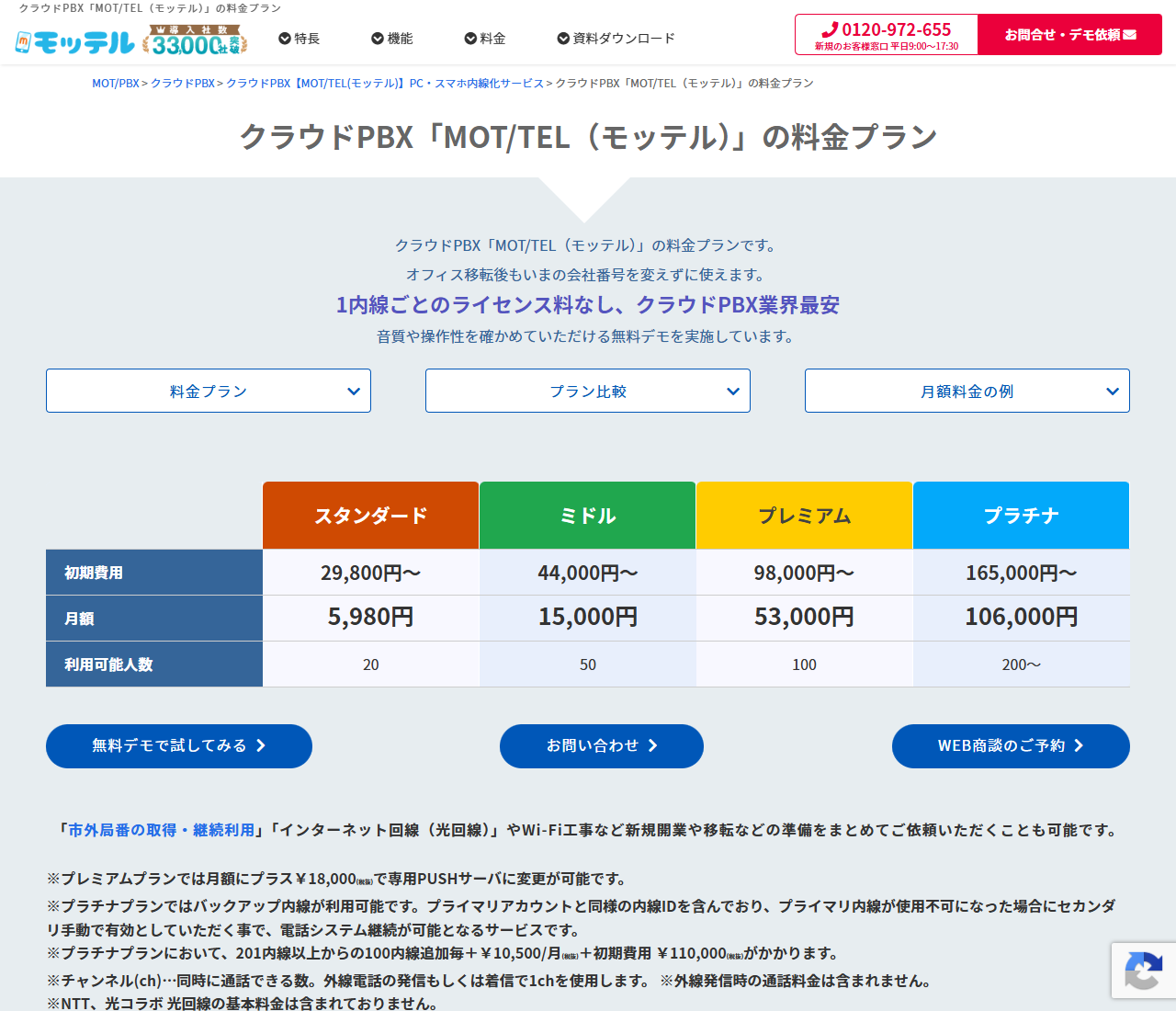Click the 53,000円 monthly price cell

tap(805, 618)
